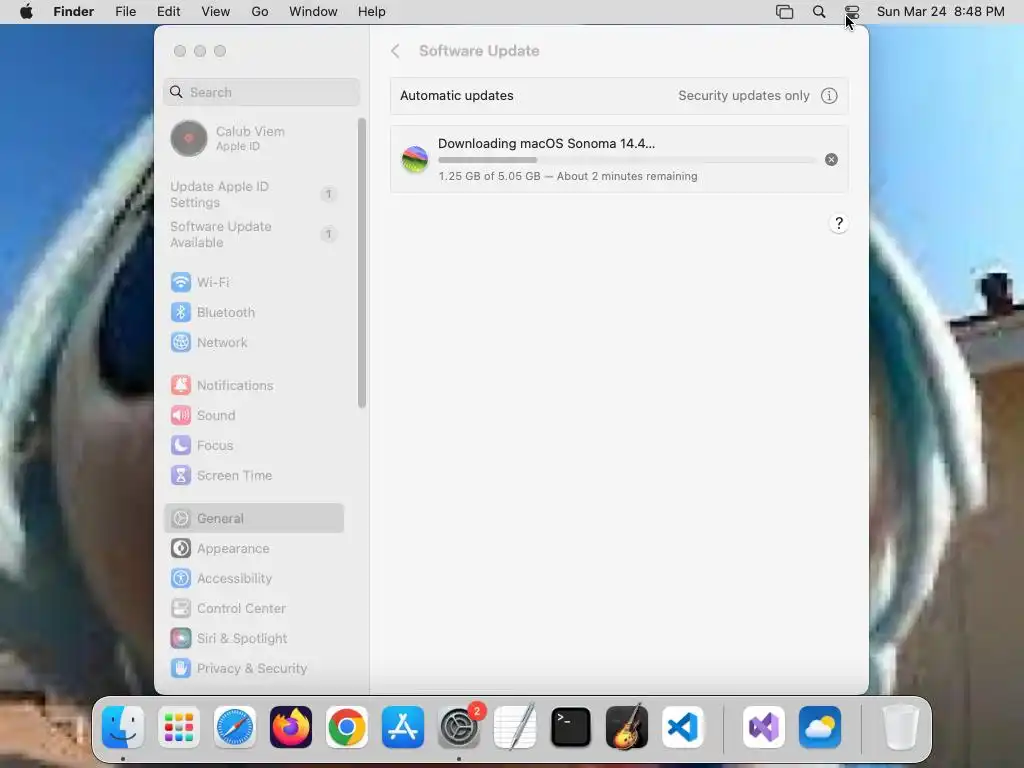Image resolution: width=1024 pixels, height=768 pixels.
Task: Open Stage Manager menu bar icon
Action: point(784,12)
